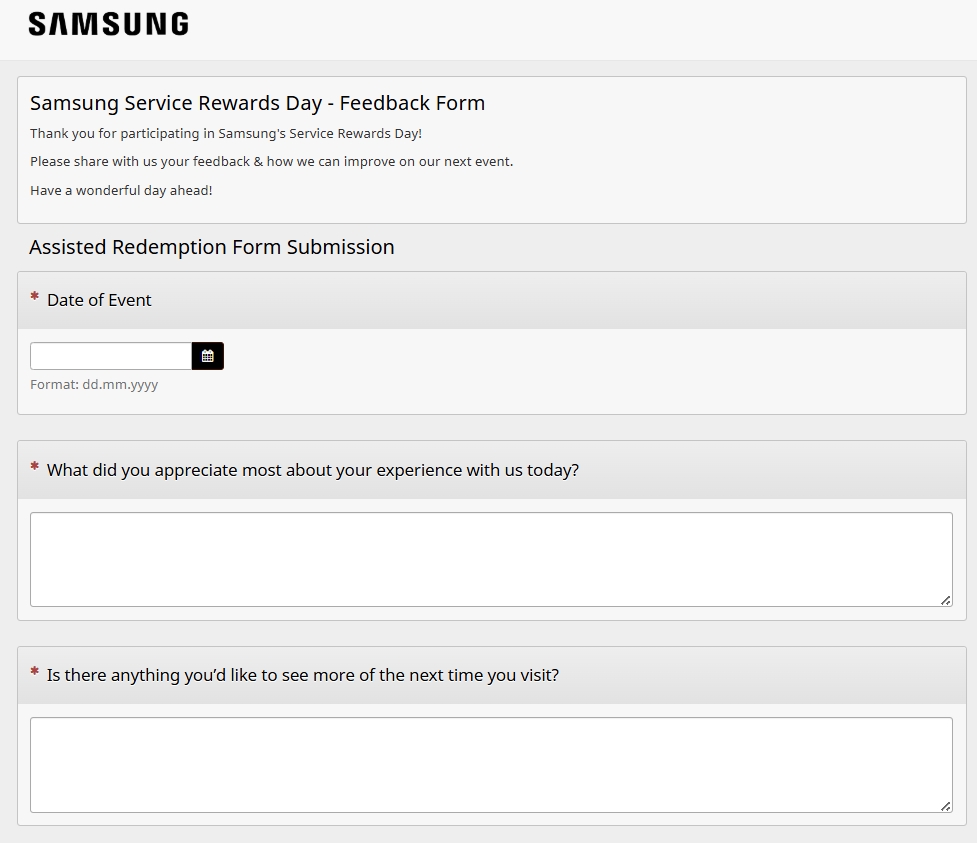The height and width of the screenshot is (843, 977).
Task: Click the 'Assisted Redemption Form Submission' heading
Action: click(x=212, y=247)
